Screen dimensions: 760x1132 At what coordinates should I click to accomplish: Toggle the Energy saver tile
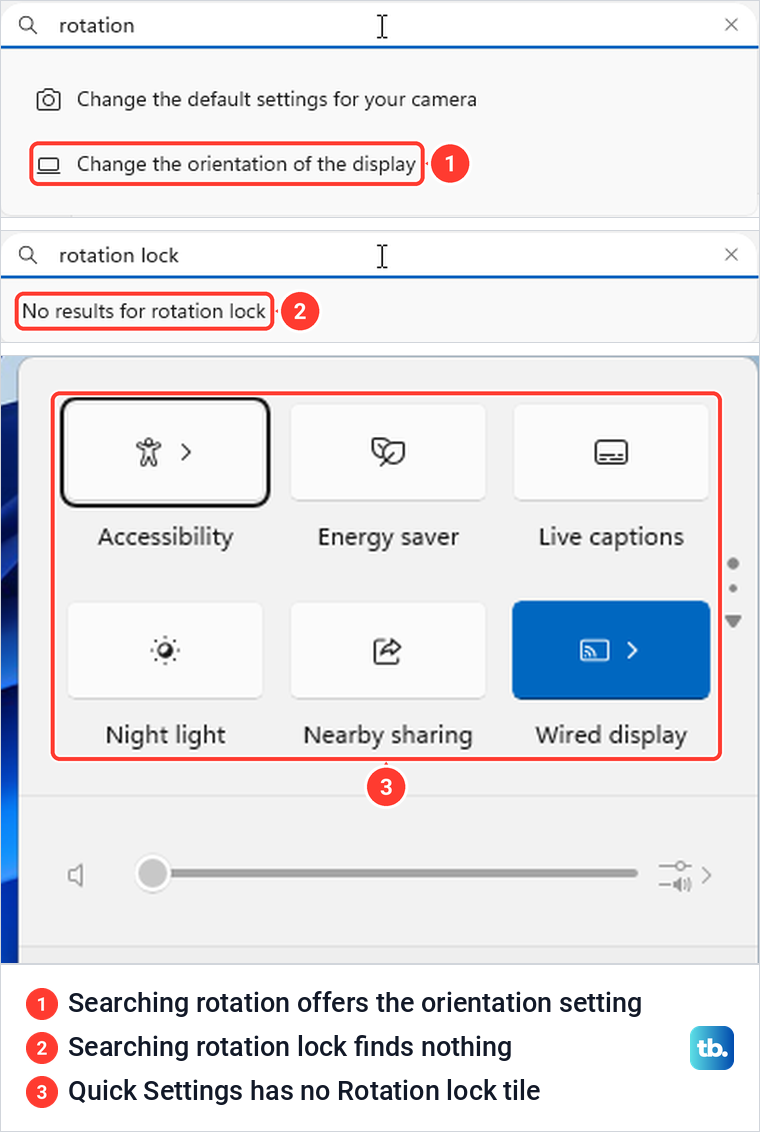pyautogui.click(x=388, y=452)
